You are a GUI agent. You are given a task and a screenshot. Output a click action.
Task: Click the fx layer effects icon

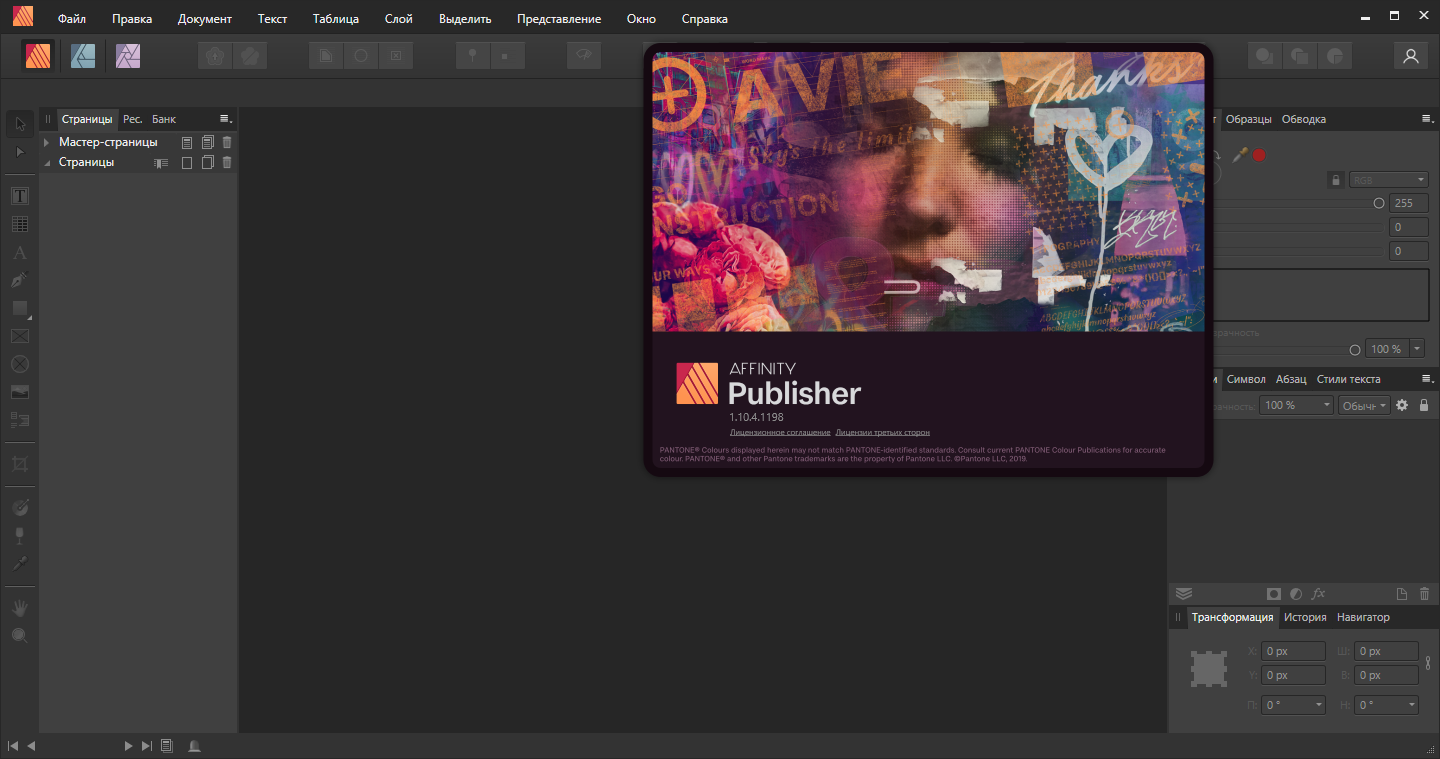tap(1319, 594)
